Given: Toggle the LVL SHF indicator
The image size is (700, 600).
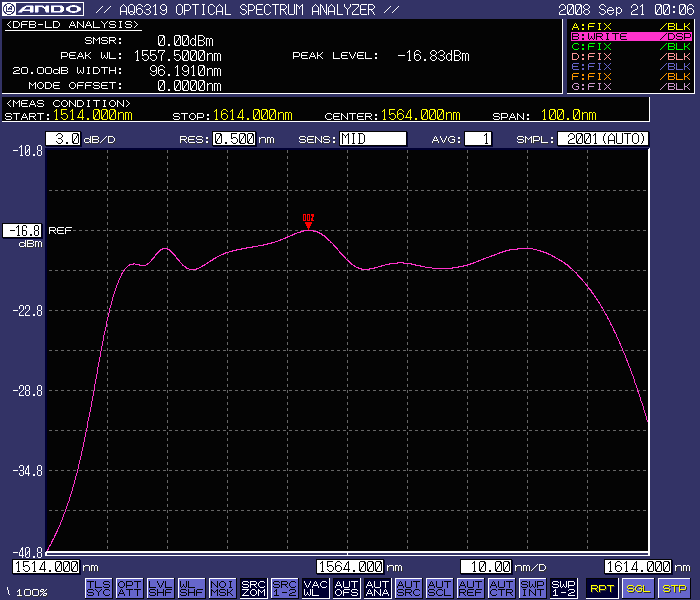Looking at the screenshot, I should pyautogui.click(x=160, y=588).
